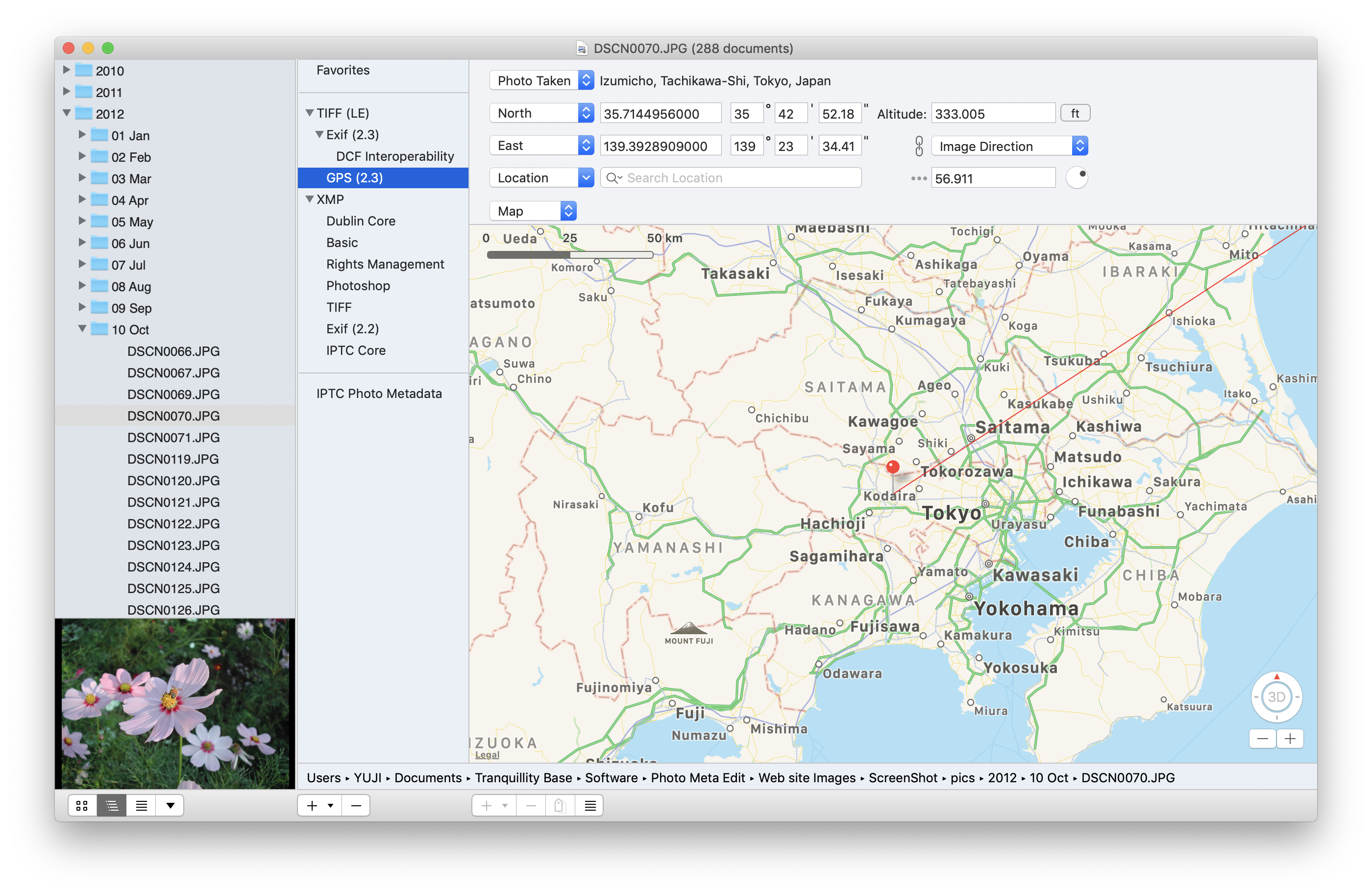Screen dimensions: 1372x894
Task: Open the Photo Taken popup menu
Action: [541, 80]
